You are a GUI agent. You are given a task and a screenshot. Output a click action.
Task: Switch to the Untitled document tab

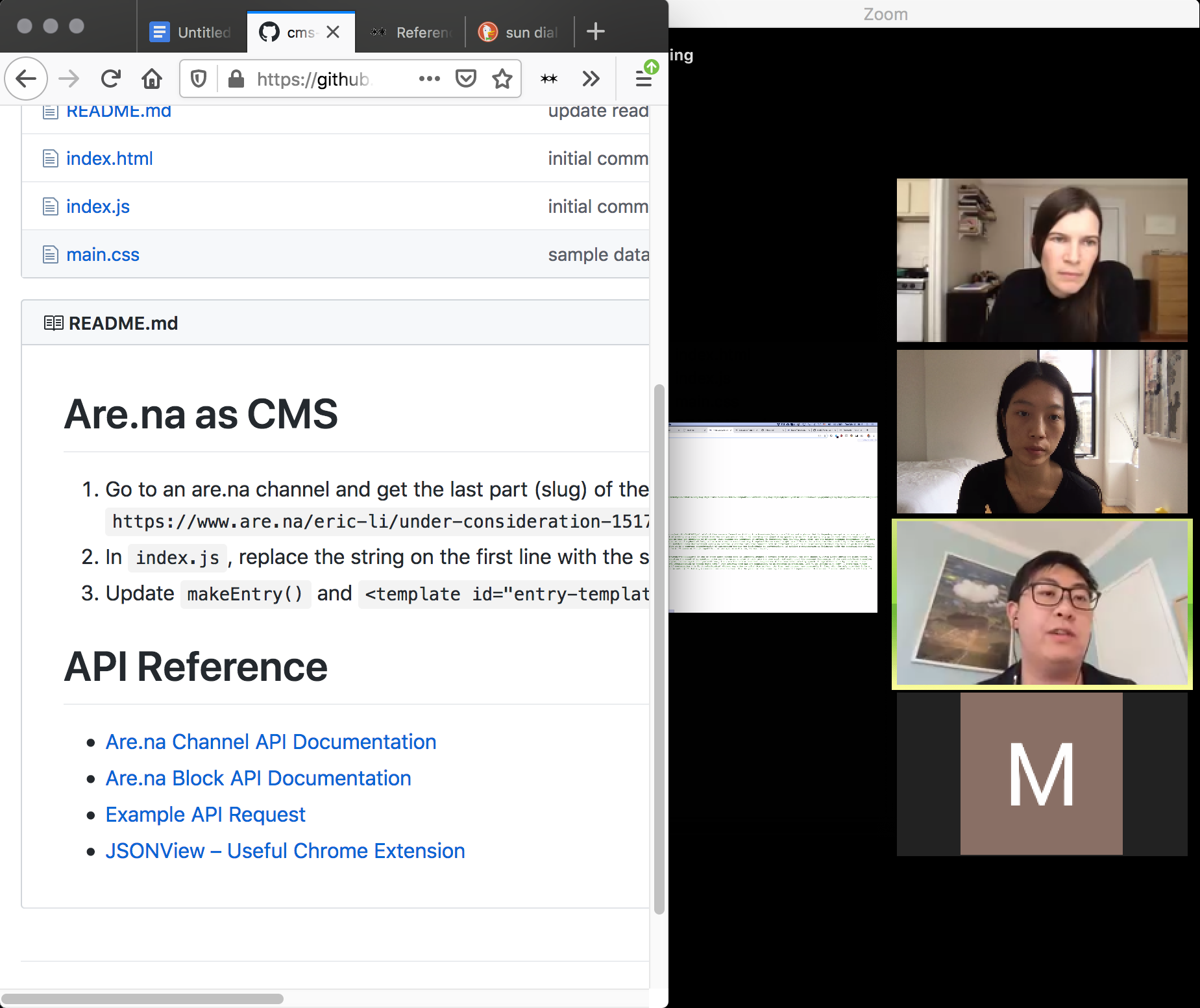(x=192, y=32)
